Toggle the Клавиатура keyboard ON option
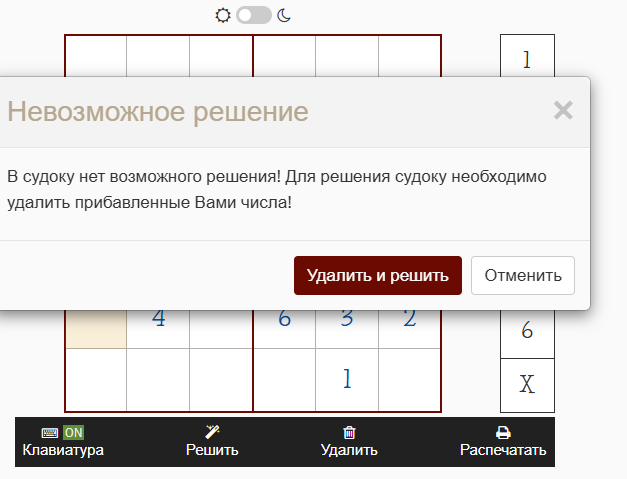 pyautogui.click(x=63, y=442)
